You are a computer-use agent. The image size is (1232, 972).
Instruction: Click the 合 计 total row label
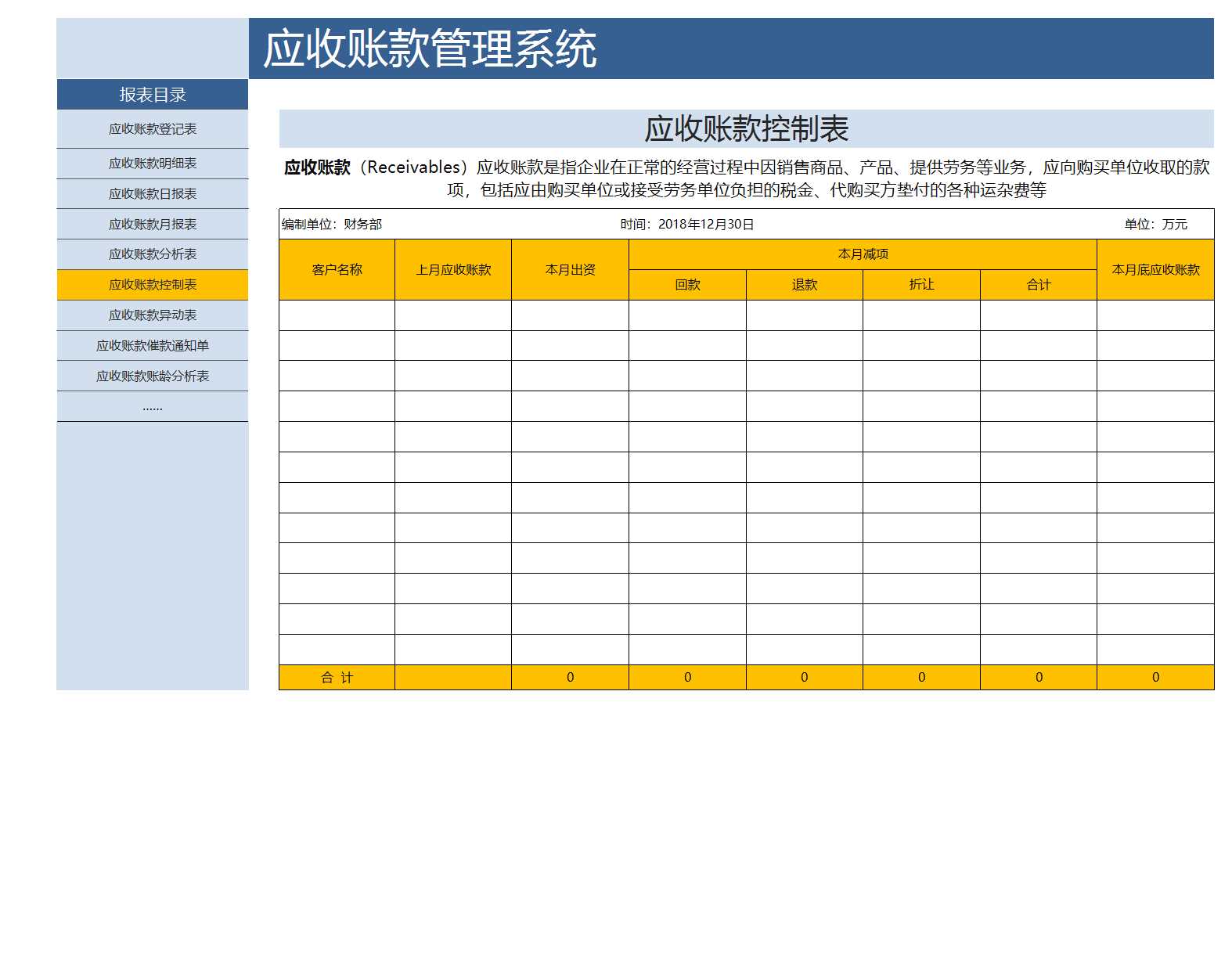tap(337, 678)
